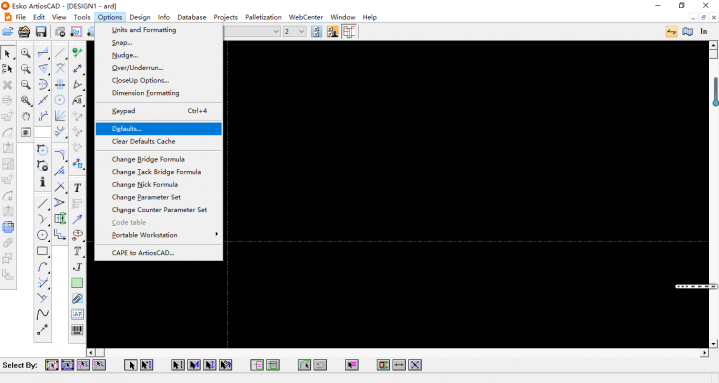Click the Pan hand tool

coord(26,116)
